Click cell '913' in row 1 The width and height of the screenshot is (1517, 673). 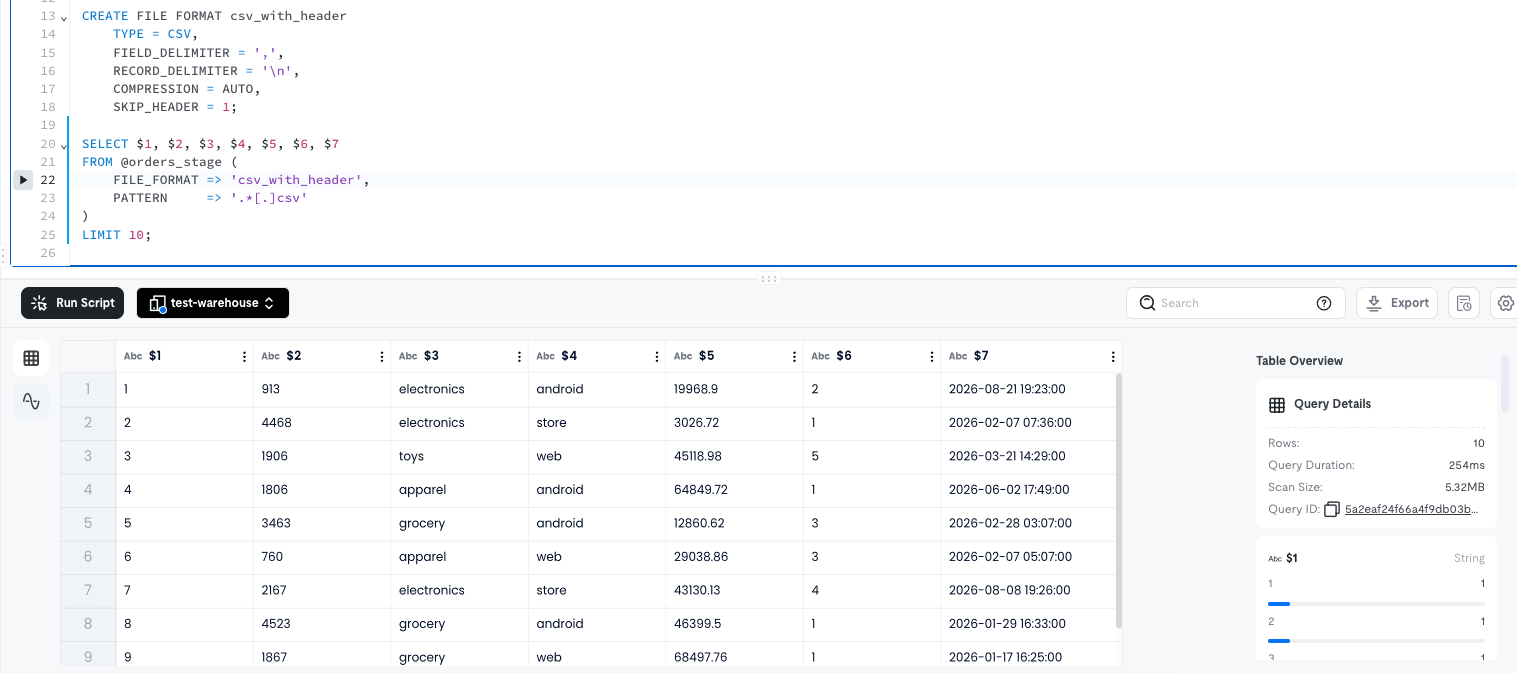coord(322,389)
